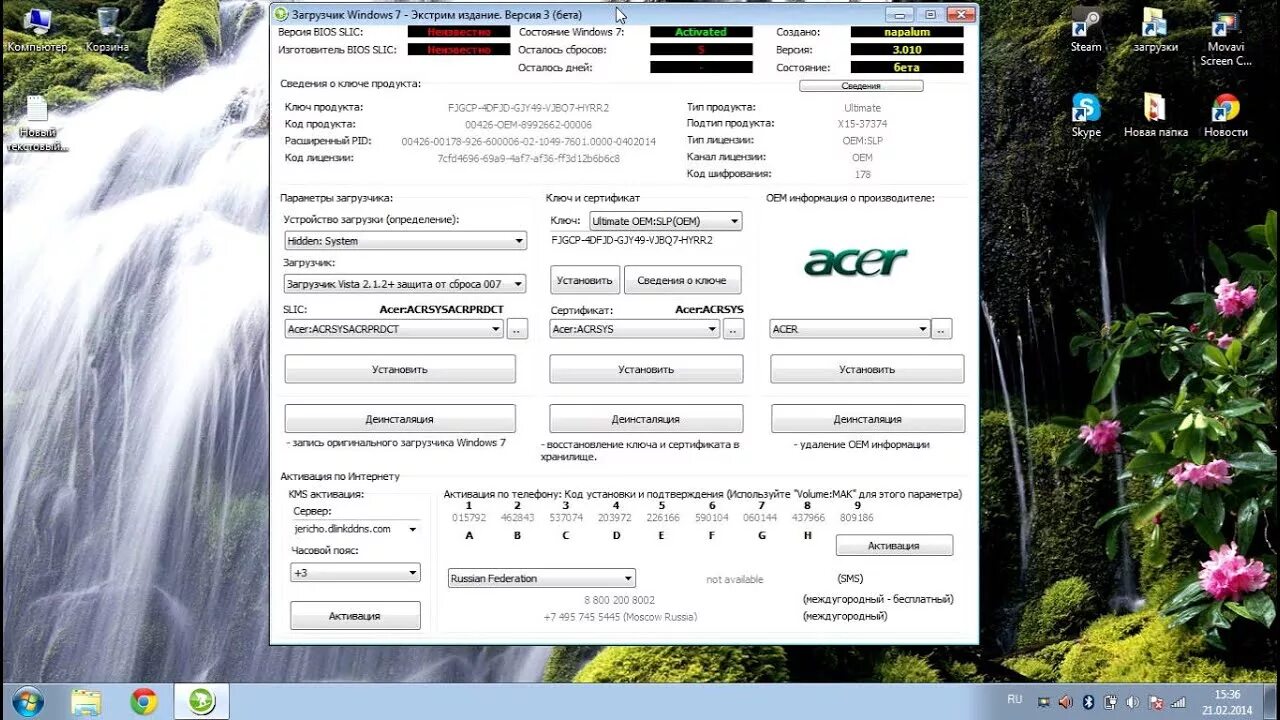Click the napalum creator field
The image size is (1280, 720).
[907, 32]
